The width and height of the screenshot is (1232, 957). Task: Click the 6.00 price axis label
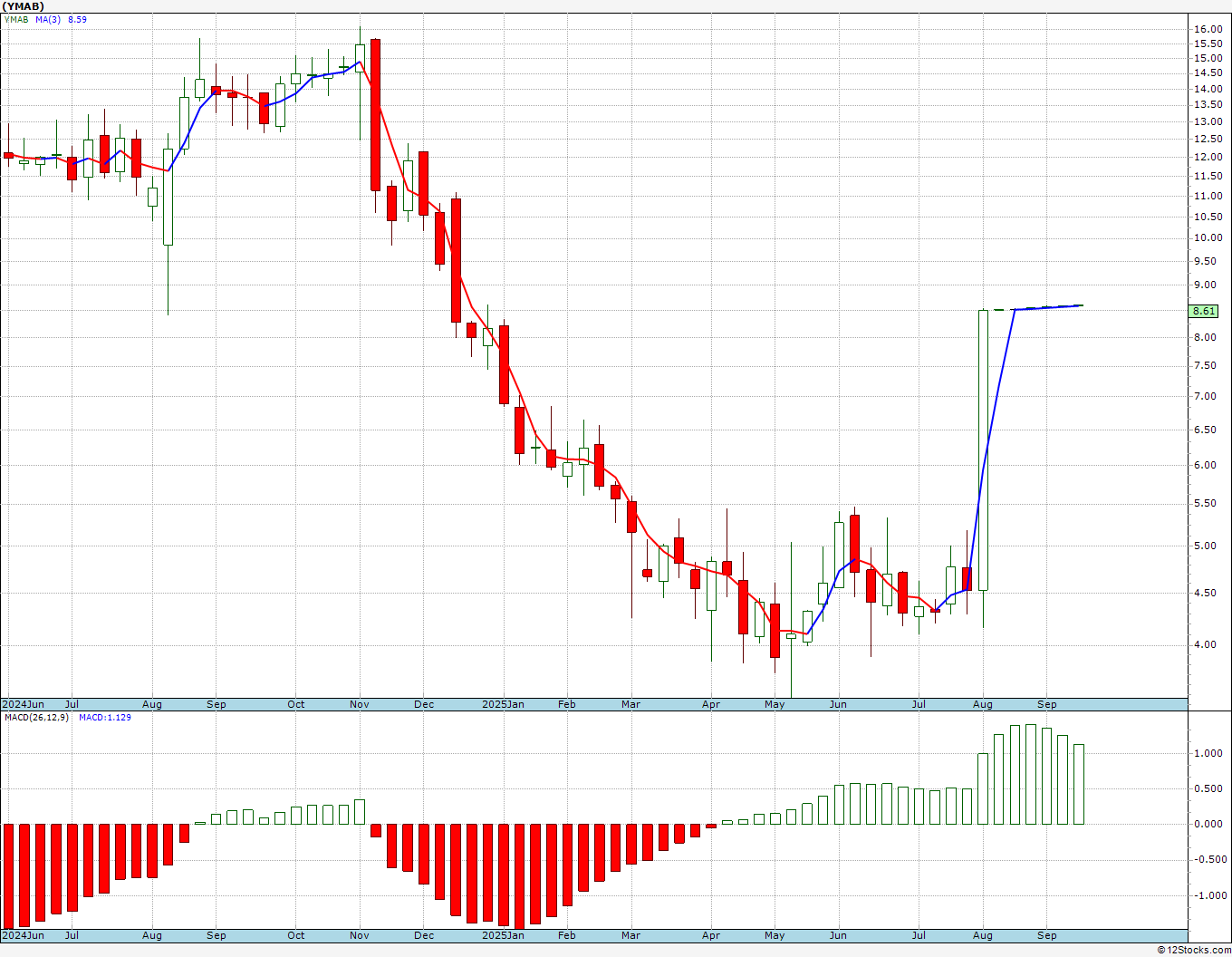1205,465
